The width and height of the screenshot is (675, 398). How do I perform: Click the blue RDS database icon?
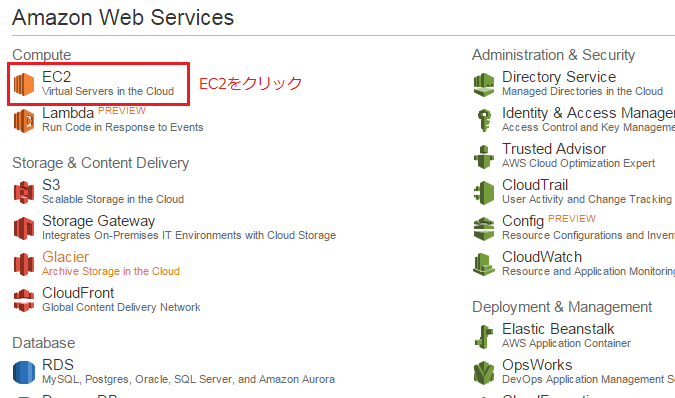(24, 372)
